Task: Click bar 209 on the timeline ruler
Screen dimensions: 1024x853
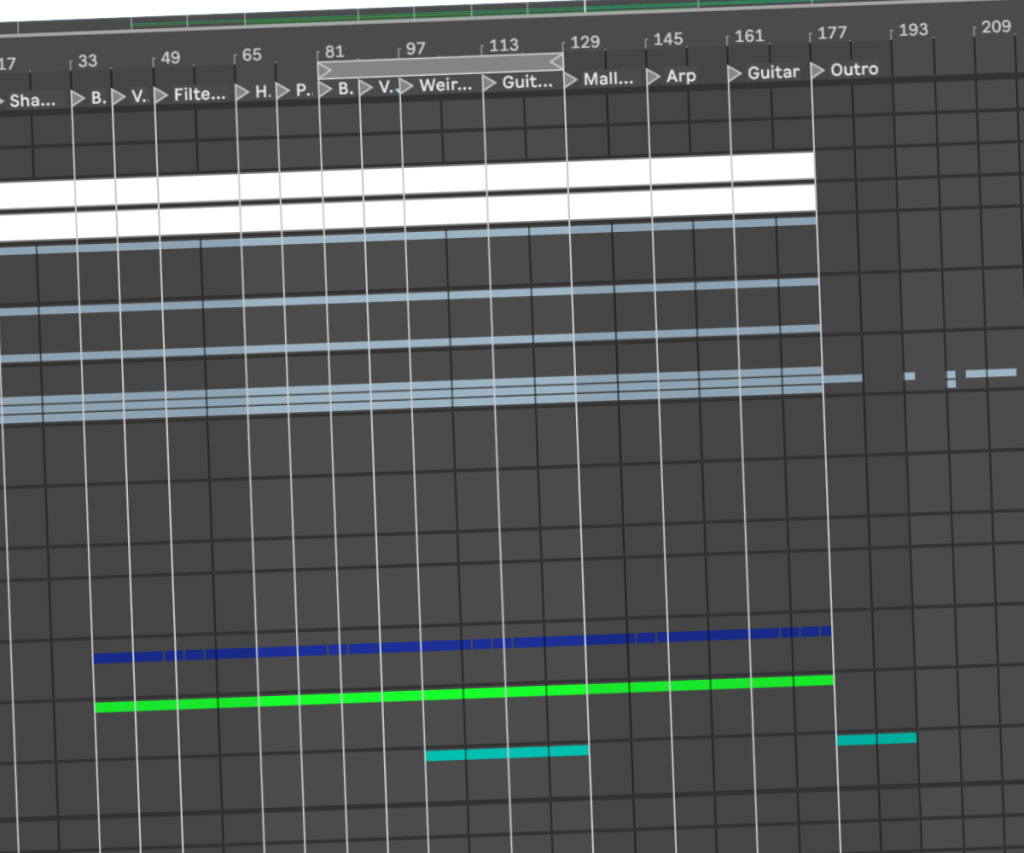Action: [x=994, y=27]
